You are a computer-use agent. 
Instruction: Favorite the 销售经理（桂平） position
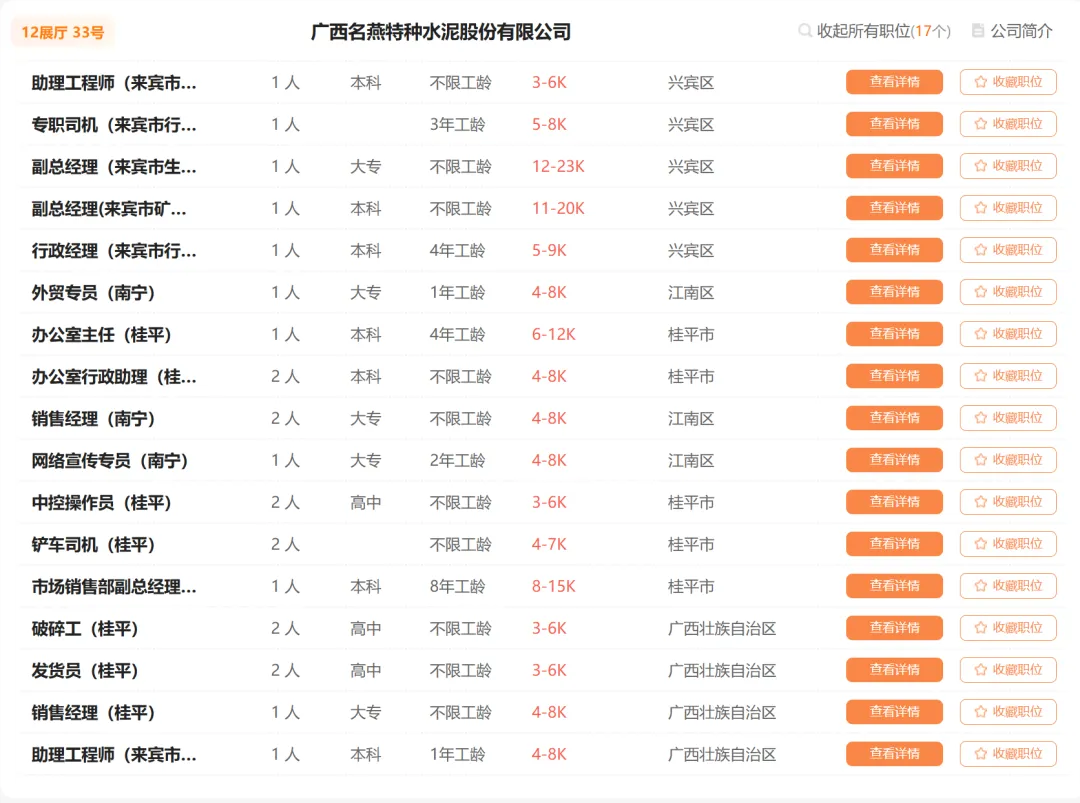pos(1008,712)
